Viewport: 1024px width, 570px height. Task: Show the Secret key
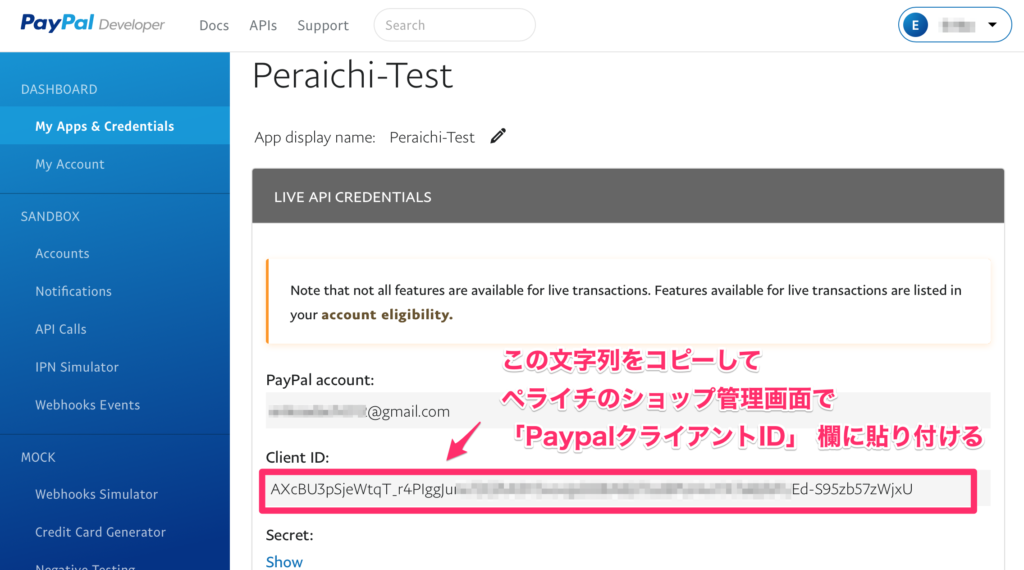(x=284, y=562)
